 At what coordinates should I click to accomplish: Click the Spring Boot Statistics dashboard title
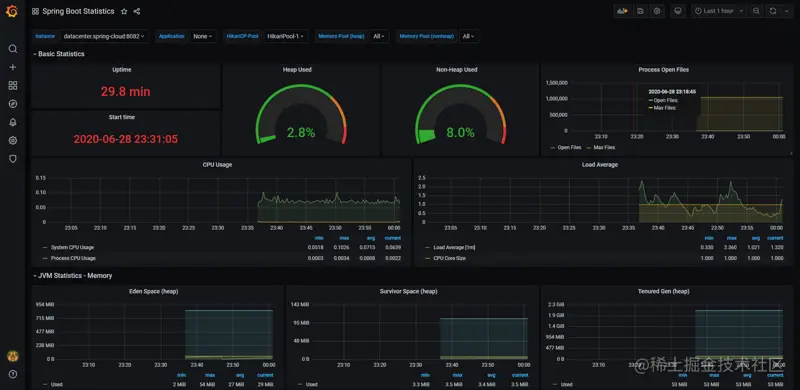tap(79, 11)
